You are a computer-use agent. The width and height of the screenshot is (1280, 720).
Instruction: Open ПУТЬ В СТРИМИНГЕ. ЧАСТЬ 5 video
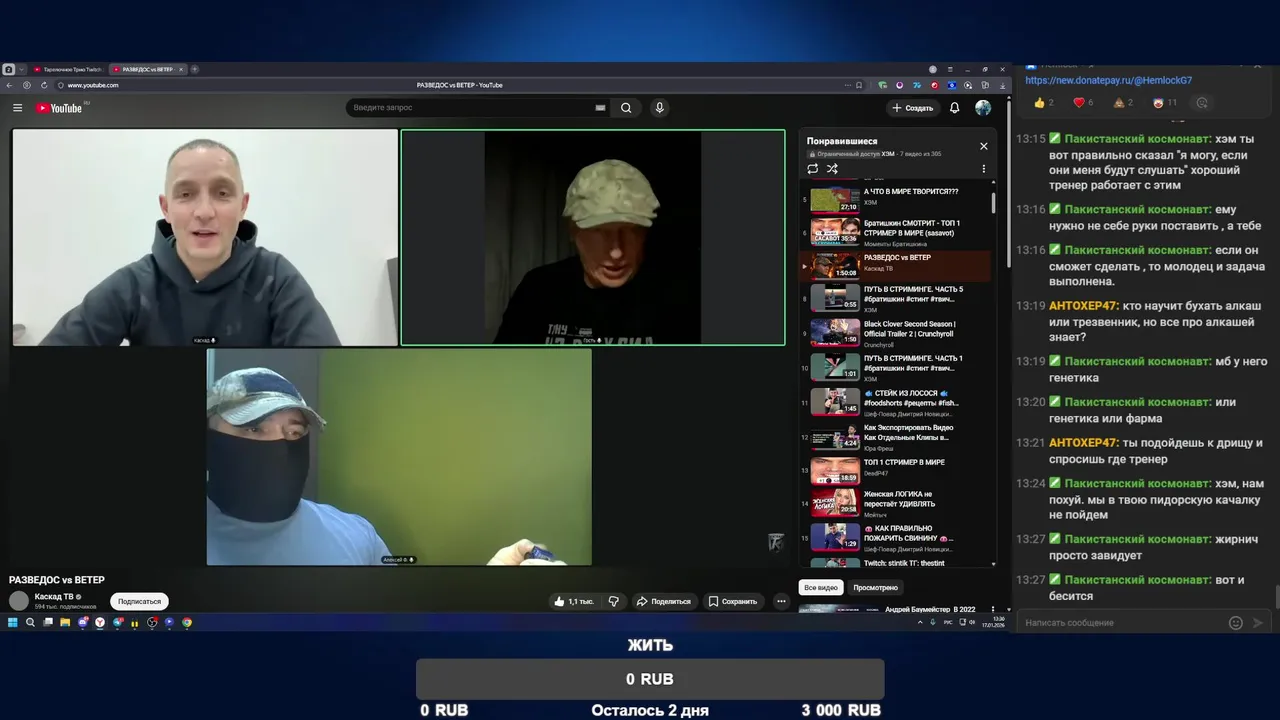point(897,299)
